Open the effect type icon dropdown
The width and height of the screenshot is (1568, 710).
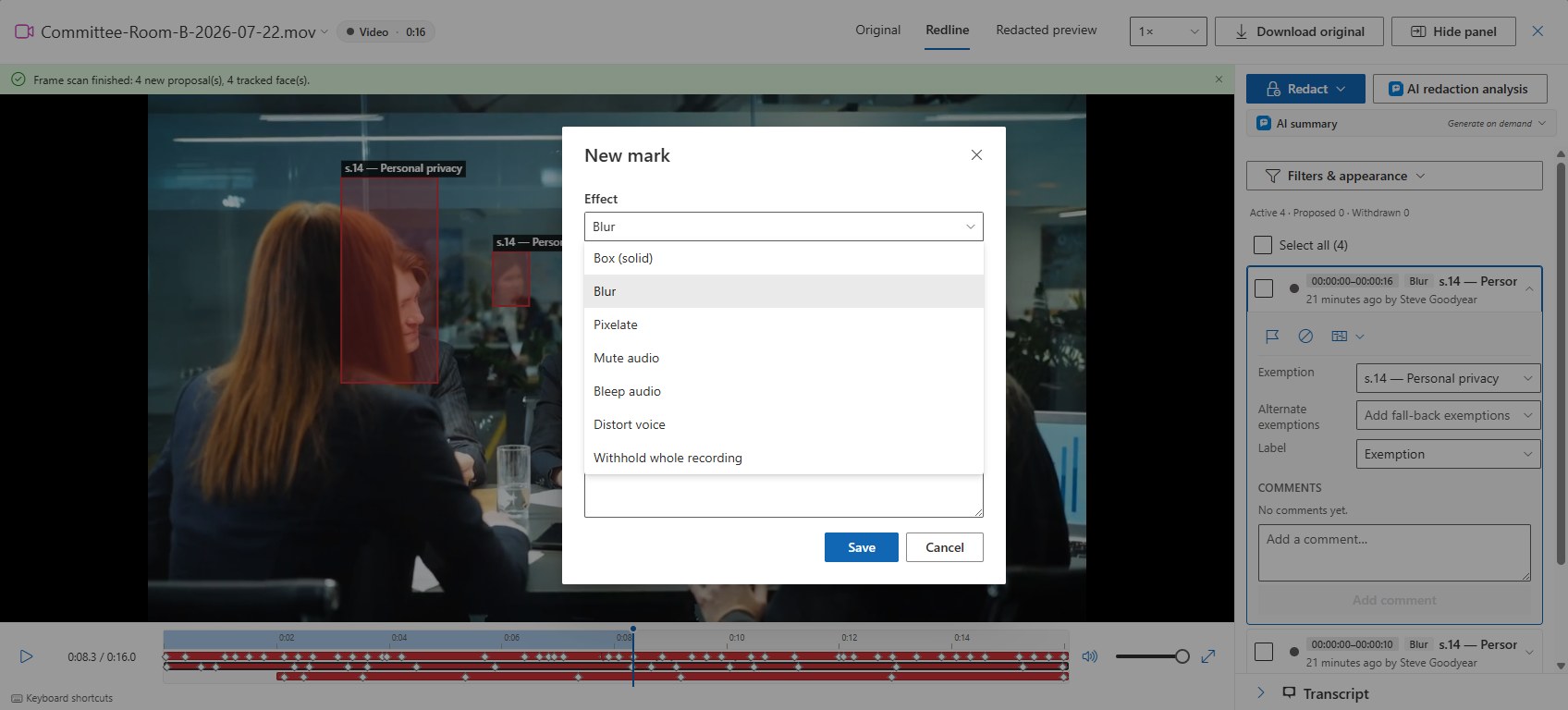(1347, 337)
